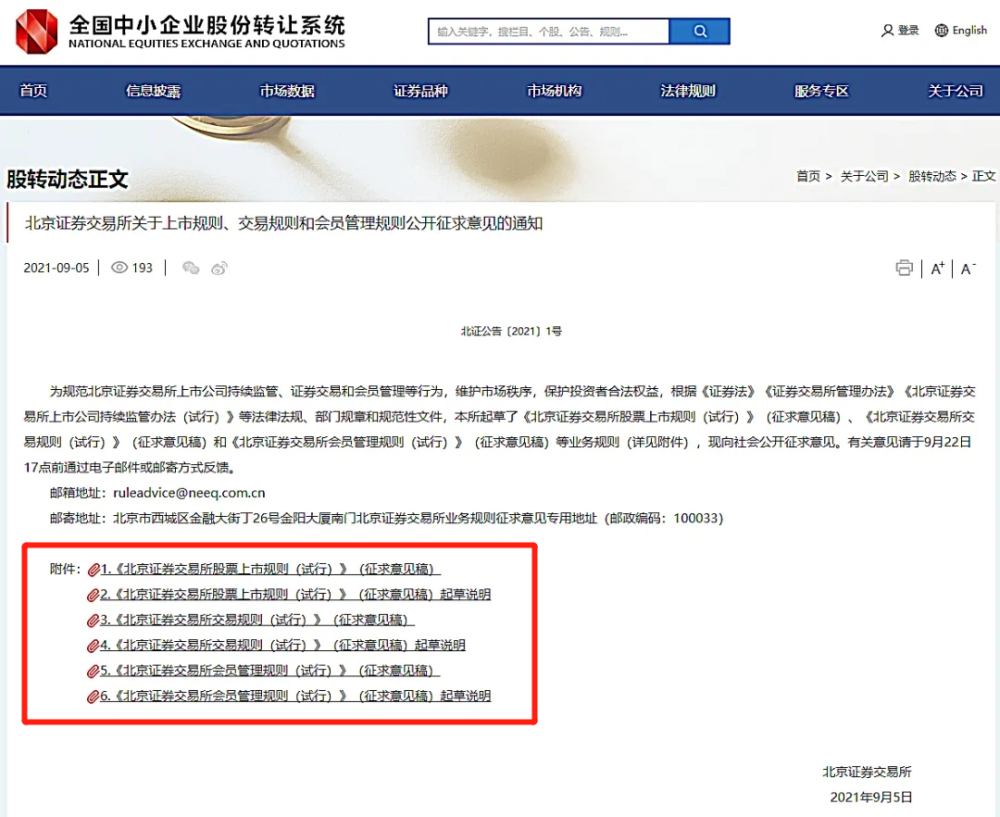Open attachment 6 会员管理规则 起草说明
This screenshot has height=817, width=1000.
click(x=295, y=696)
